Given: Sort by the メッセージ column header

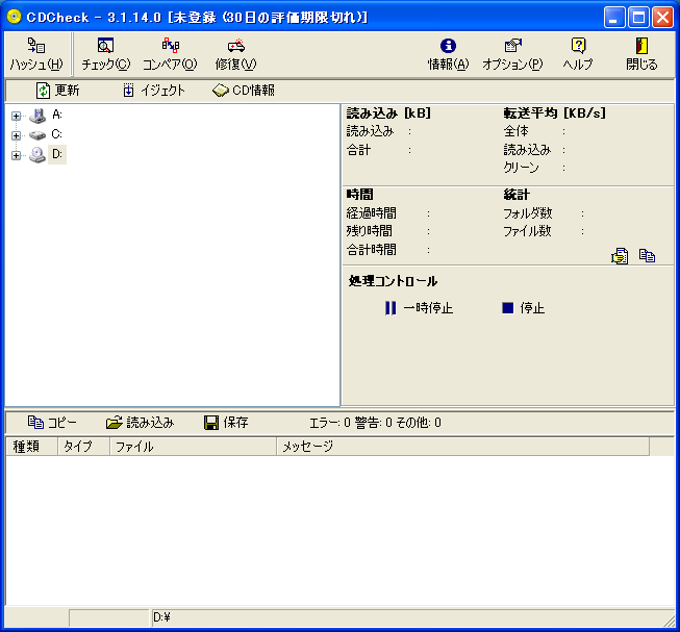Looking at the screenshot, I should click(x=463, y=446).
